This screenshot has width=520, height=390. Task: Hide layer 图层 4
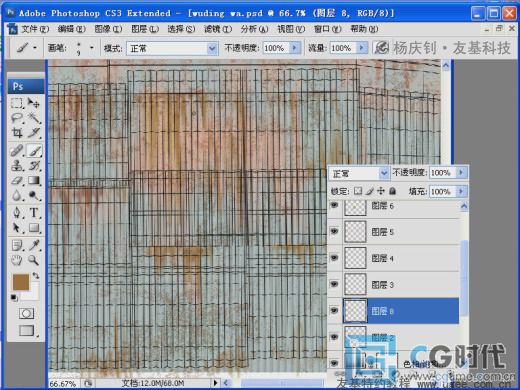click(x=334, y=258)
